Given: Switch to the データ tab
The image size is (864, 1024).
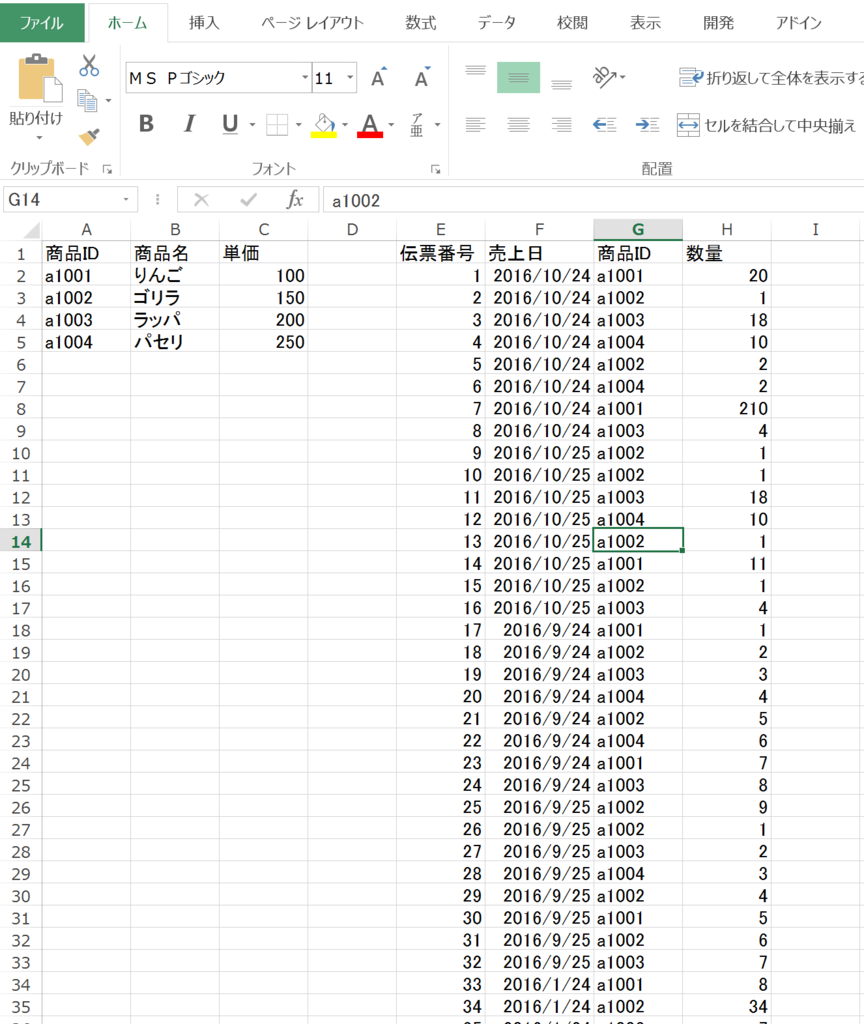Looking at the screenshot, I should 496,23.
